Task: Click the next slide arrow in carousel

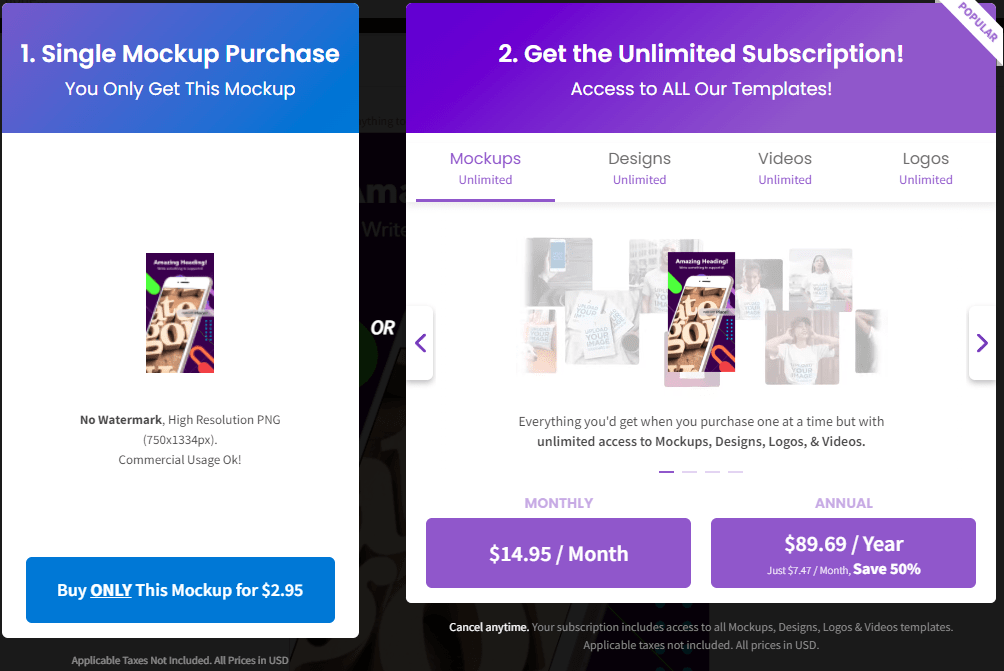Action: coord(981,343)
